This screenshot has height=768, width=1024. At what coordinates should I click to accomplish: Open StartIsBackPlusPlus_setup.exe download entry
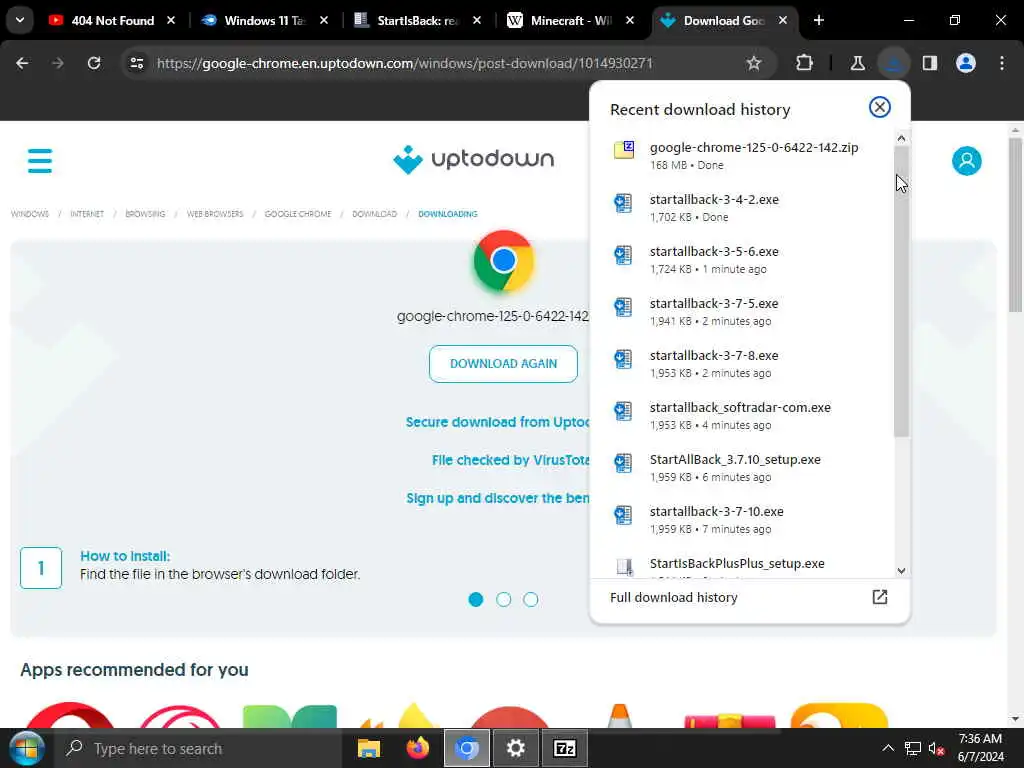(742, 564)
